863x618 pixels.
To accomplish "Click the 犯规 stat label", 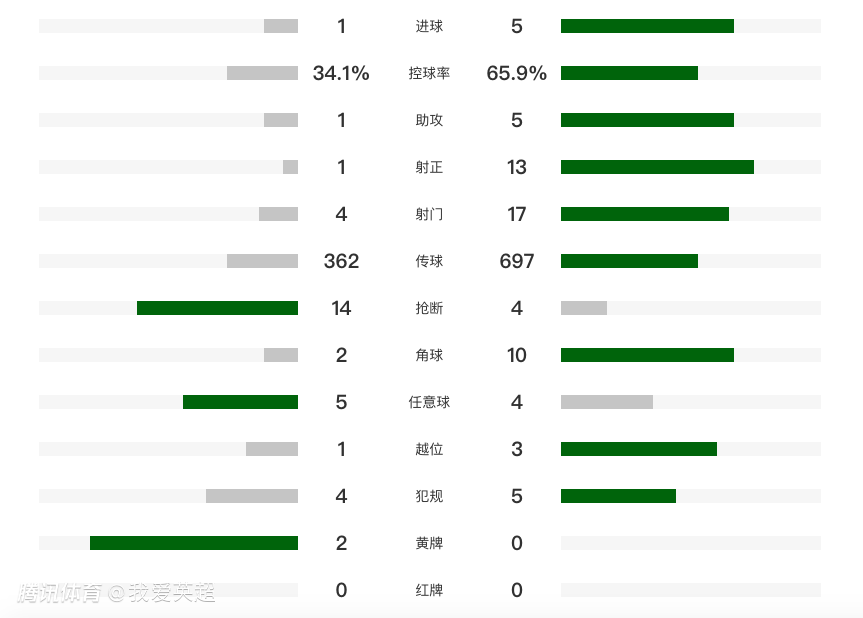I will pos(429,497).
